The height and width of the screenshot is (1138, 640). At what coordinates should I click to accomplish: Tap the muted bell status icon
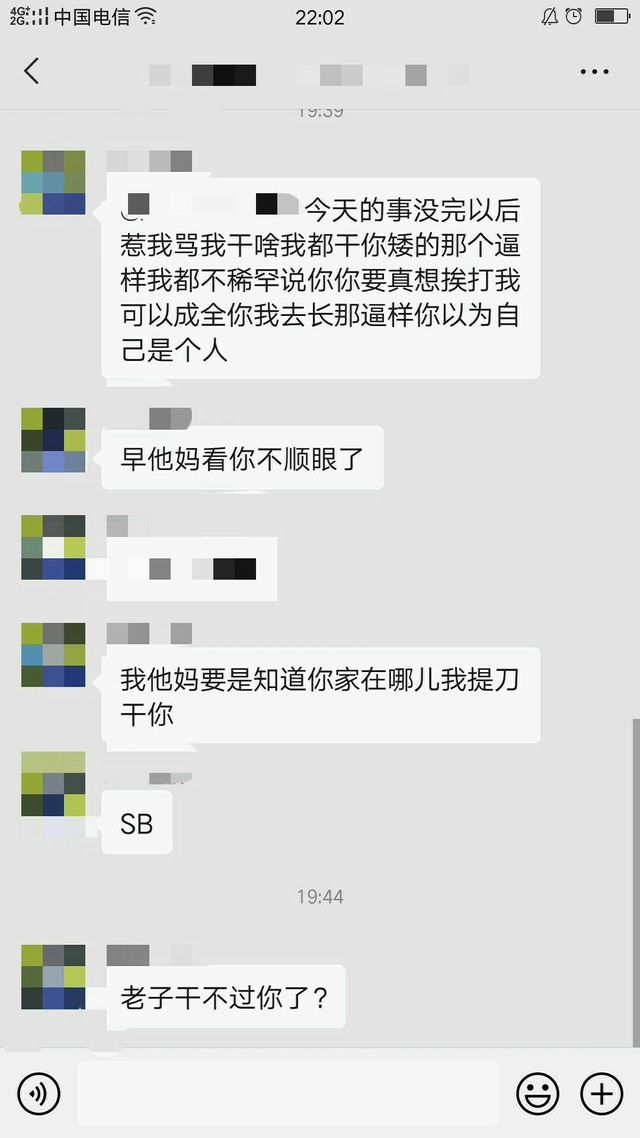click(550, 16)
